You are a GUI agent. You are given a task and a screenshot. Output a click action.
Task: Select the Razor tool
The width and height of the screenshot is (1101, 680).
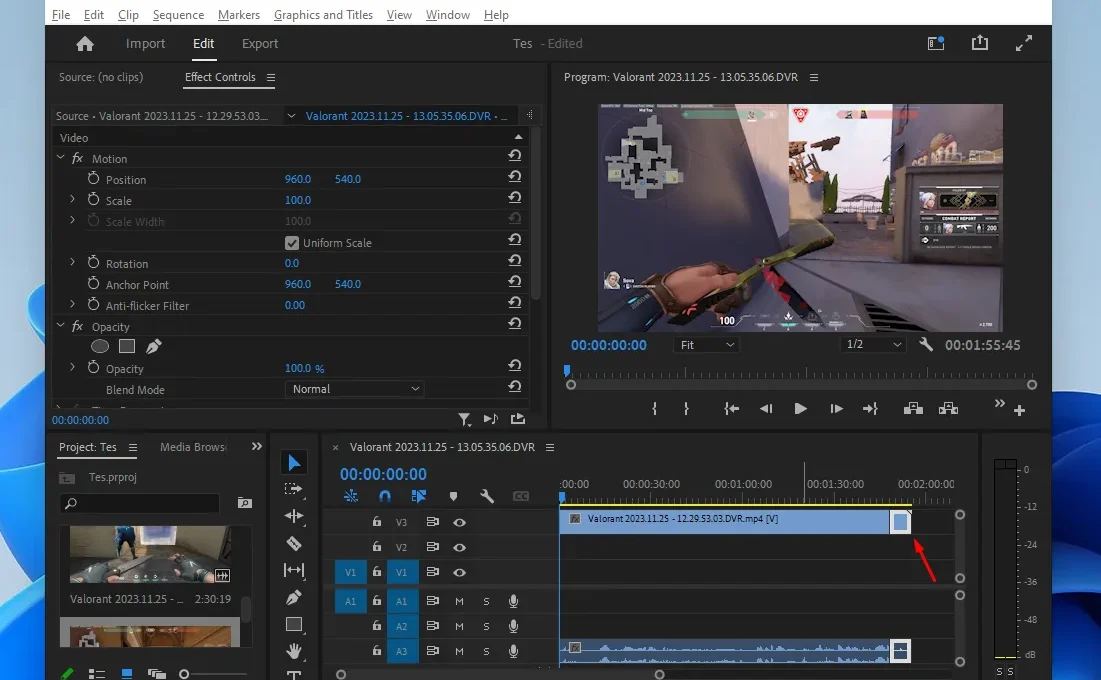(294, 543)
